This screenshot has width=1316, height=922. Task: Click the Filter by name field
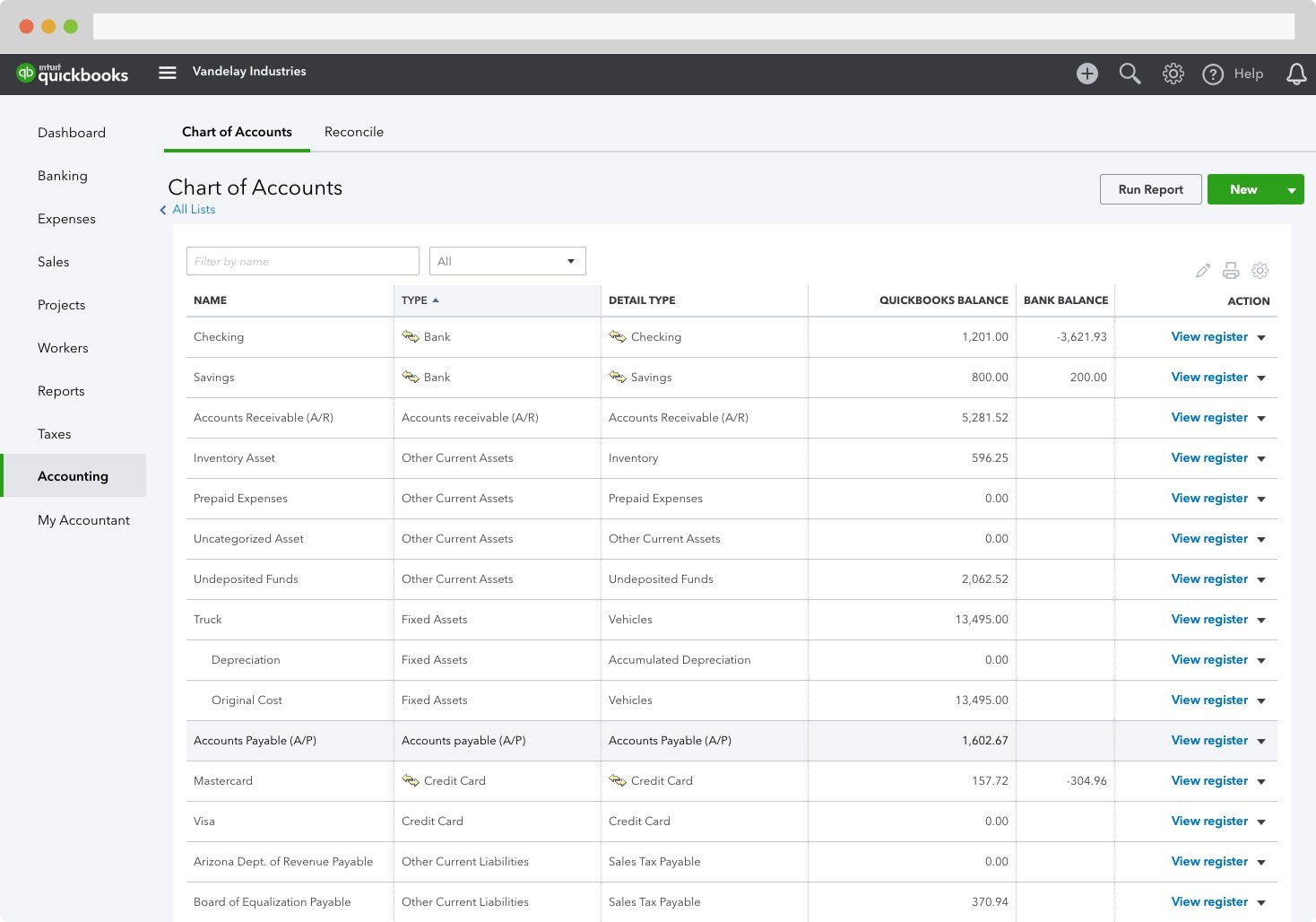coord(302,261)
